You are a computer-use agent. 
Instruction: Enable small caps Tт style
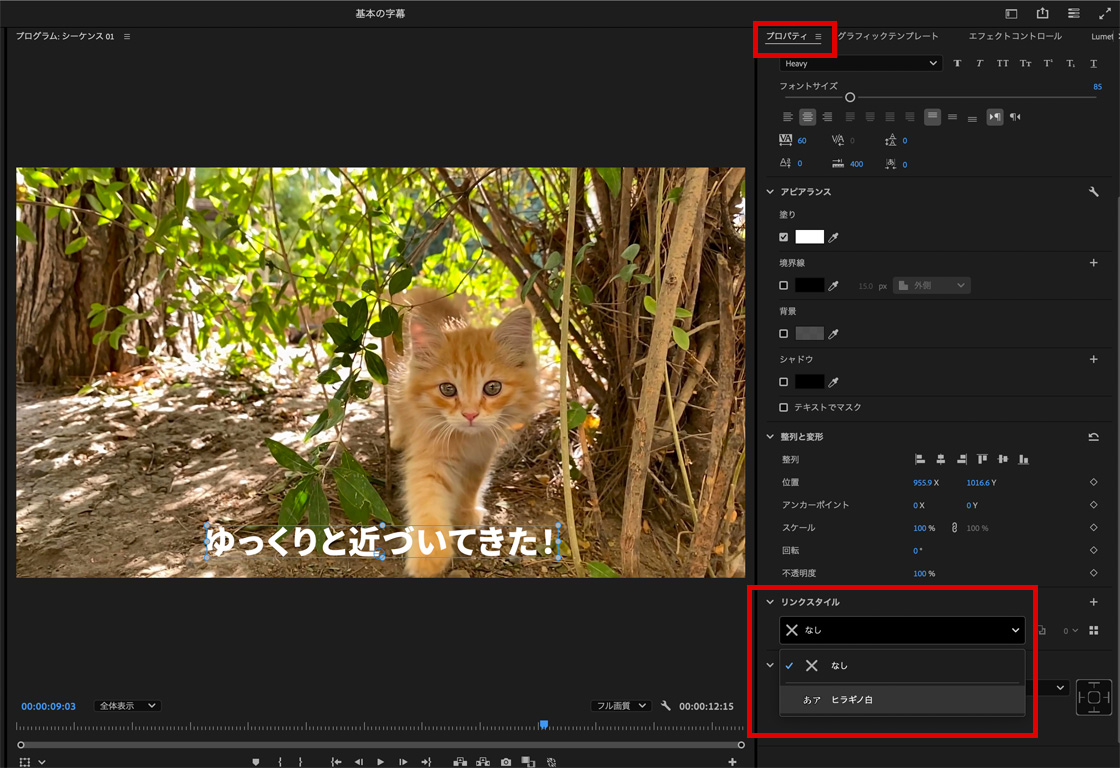pyautogui.click(x=1026, y=64)
